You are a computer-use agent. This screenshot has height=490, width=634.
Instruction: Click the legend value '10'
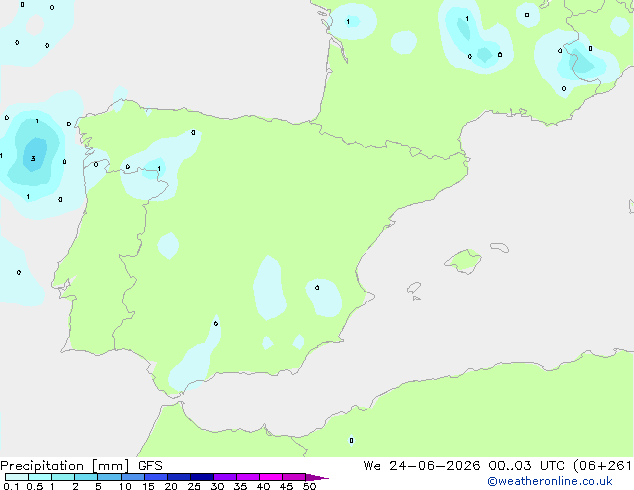(125, 486)
